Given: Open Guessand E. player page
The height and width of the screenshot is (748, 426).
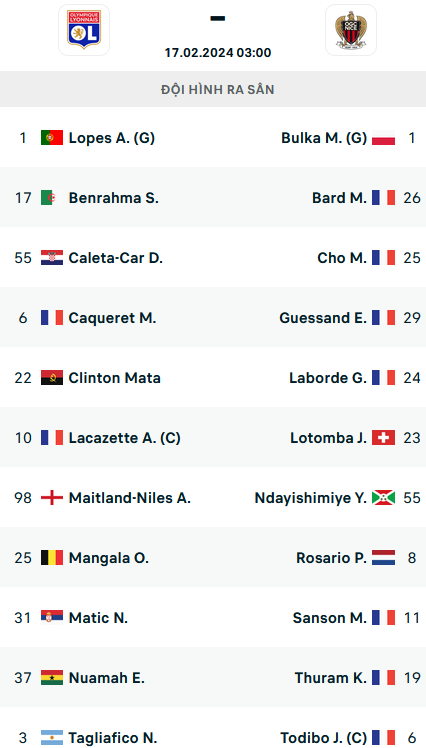Looking at the screenshot, I should click(x=323, y=318).
